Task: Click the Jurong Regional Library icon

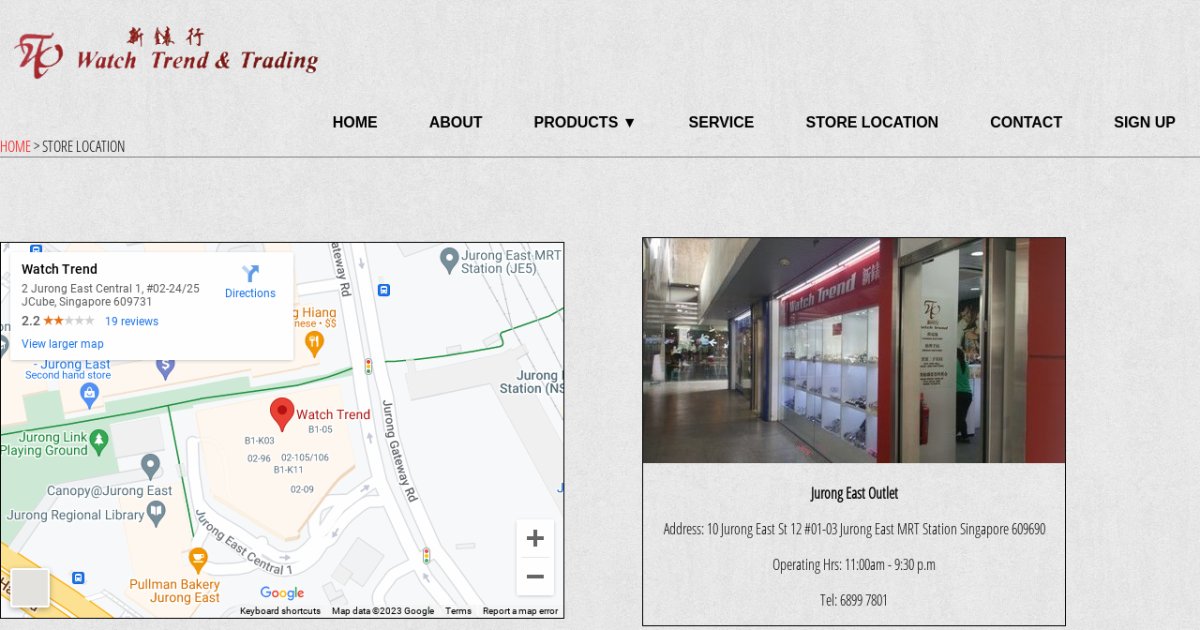Action: click(x=156, y=513)
